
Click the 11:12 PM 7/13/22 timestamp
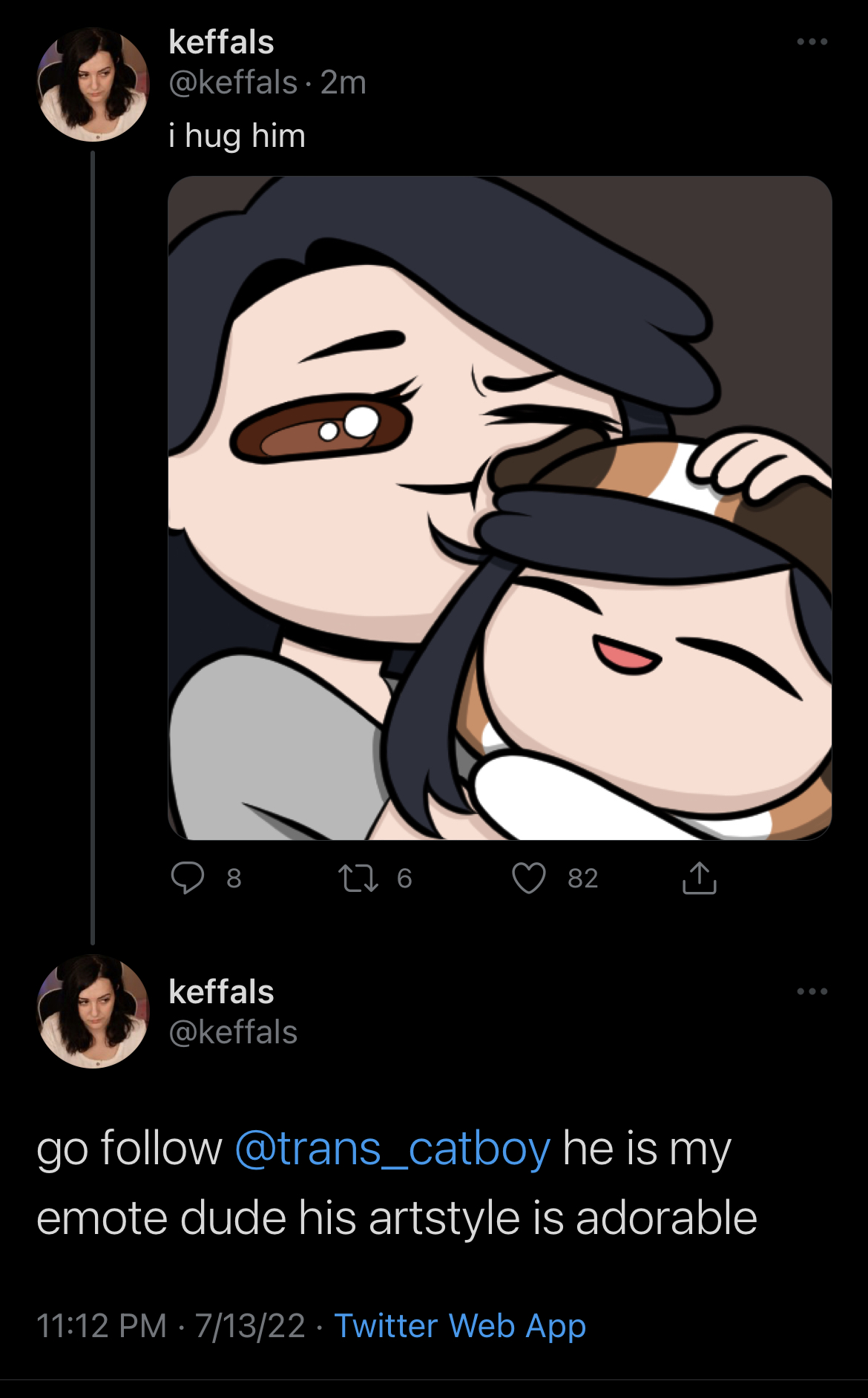tap(171, 1326)
